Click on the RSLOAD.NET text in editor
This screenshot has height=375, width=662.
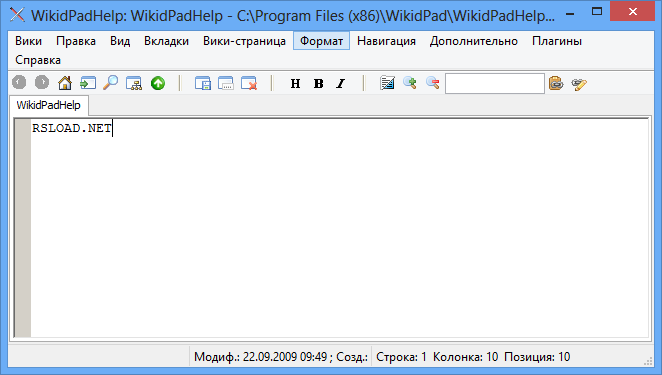pos(71,128)
